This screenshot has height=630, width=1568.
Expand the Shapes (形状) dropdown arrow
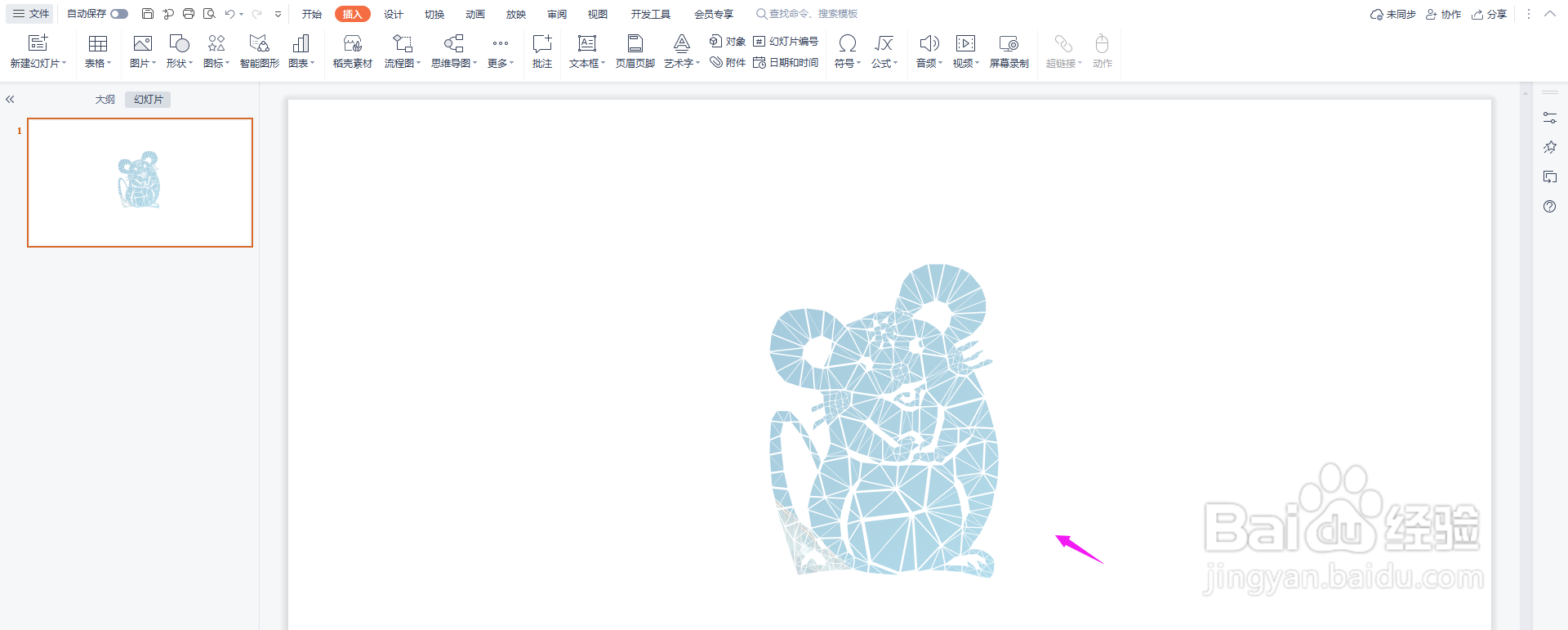(x=191, y=63)
